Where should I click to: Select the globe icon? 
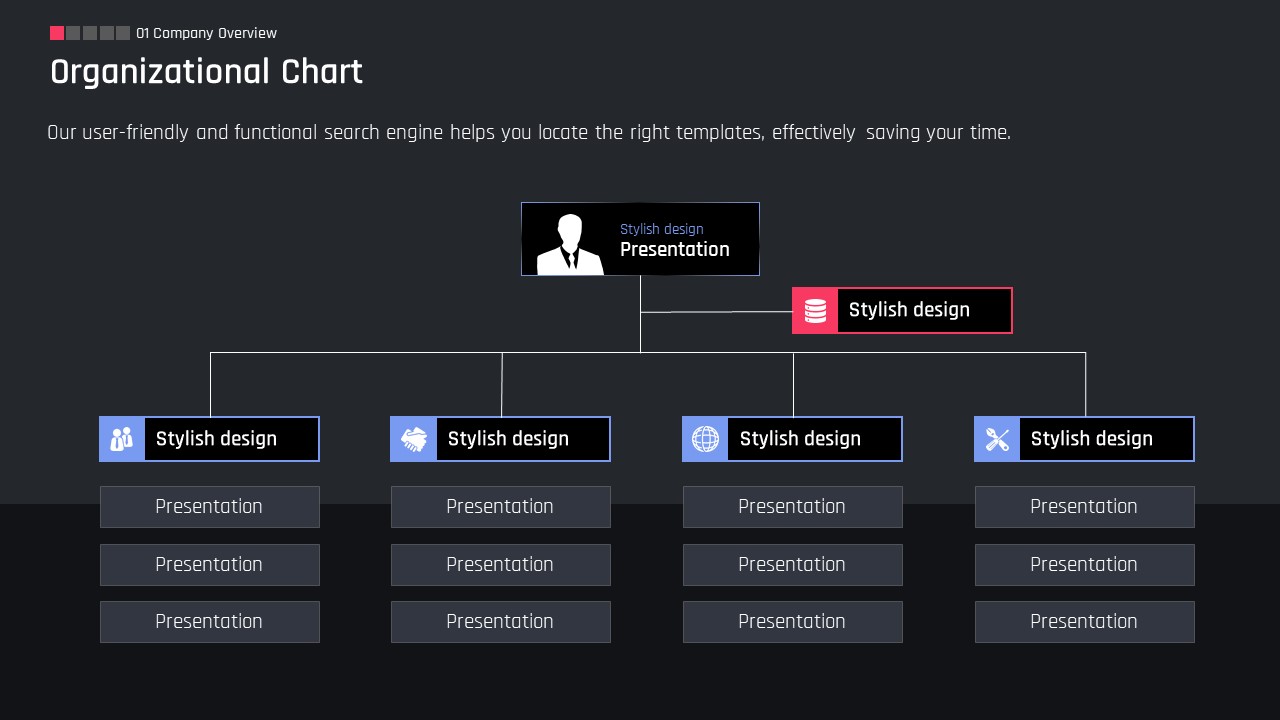tap(705, 439)
